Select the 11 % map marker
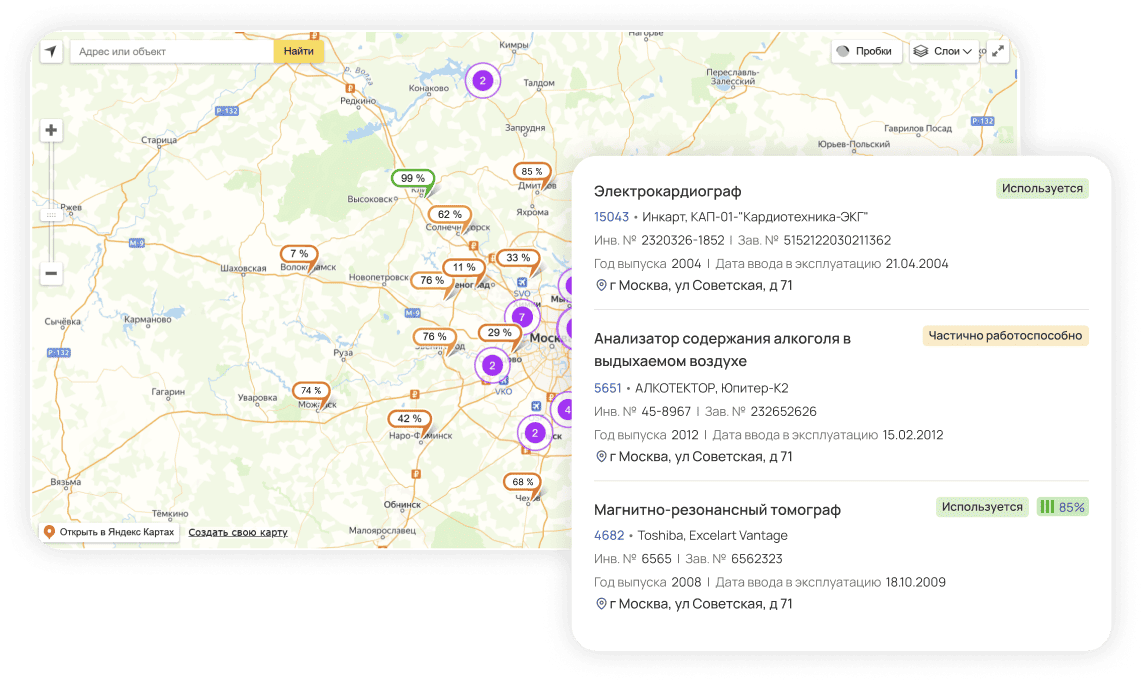 click(x=464, y=267)
